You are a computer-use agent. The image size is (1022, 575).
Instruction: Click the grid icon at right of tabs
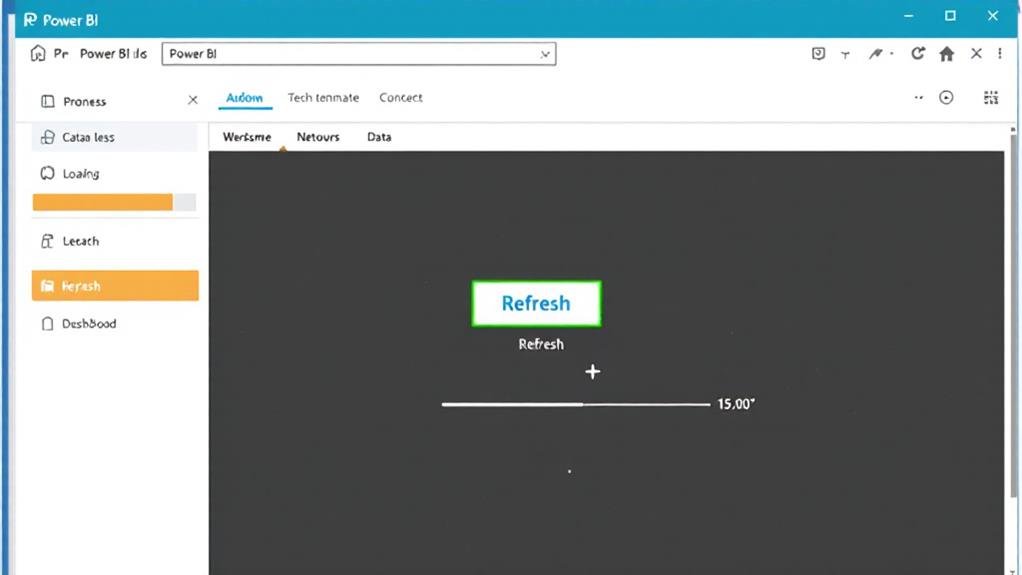click(x=991, y=98)
